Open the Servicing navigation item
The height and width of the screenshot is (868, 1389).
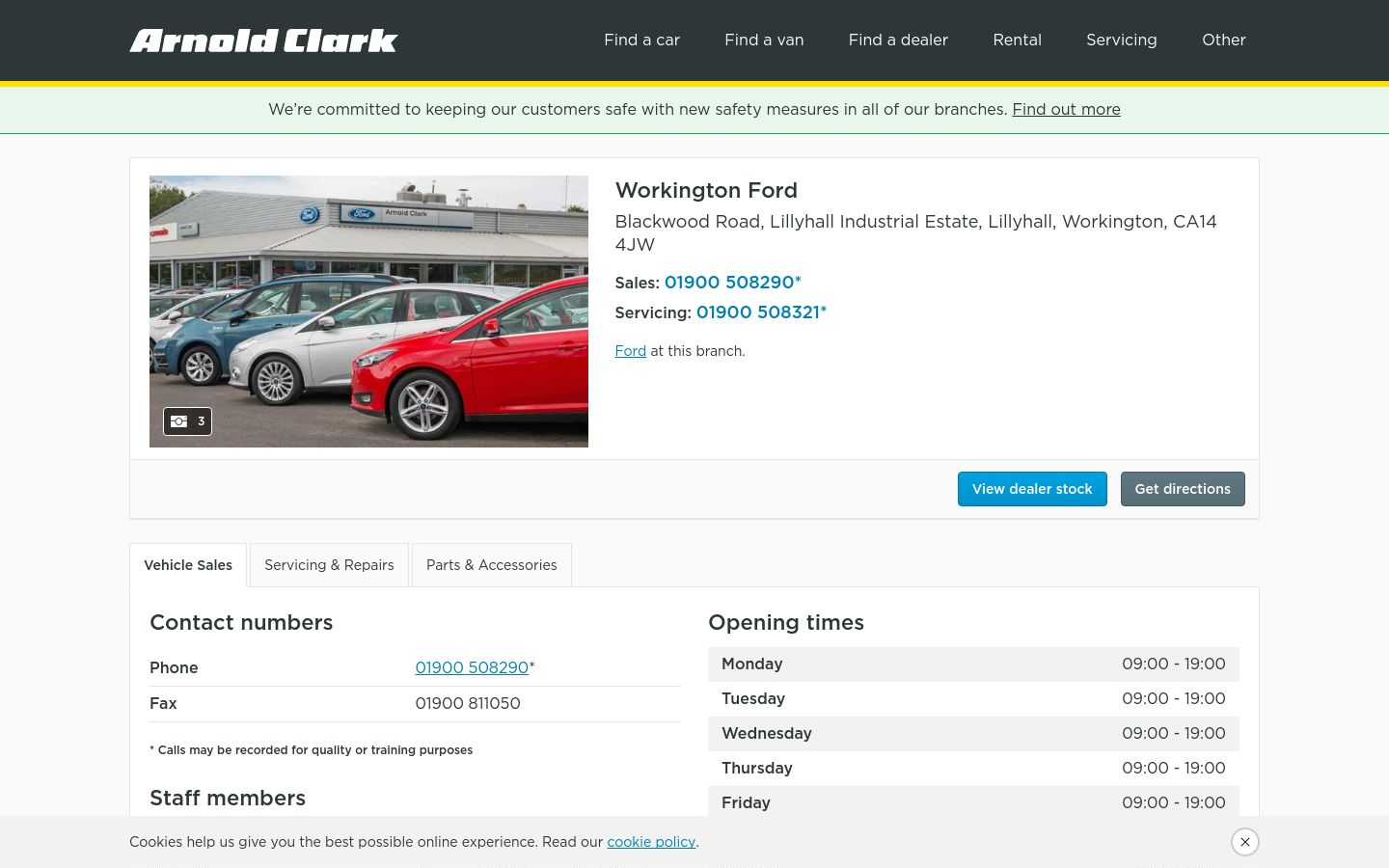[x=1122, y=40]
